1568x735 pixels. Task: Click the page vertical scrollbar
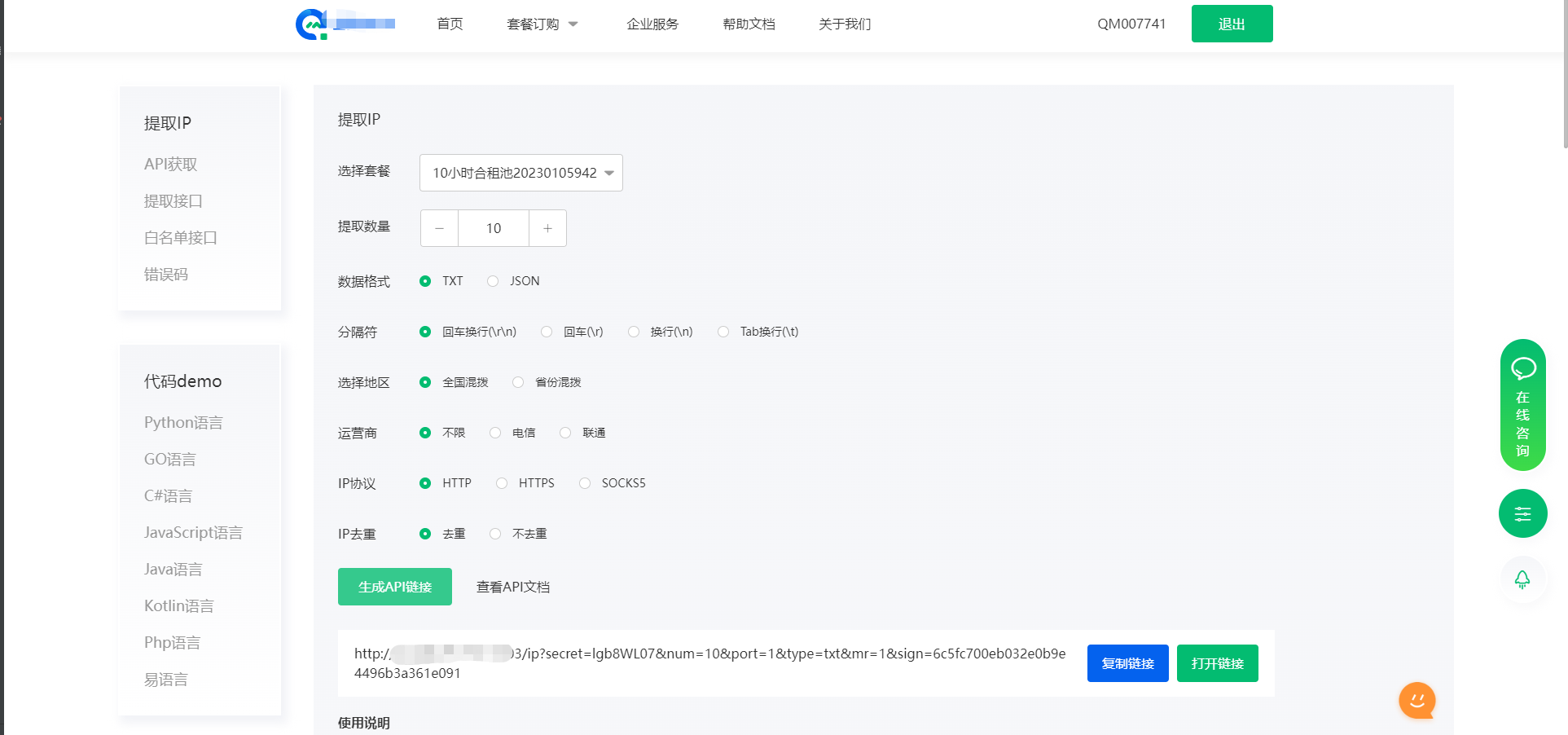1565,73
